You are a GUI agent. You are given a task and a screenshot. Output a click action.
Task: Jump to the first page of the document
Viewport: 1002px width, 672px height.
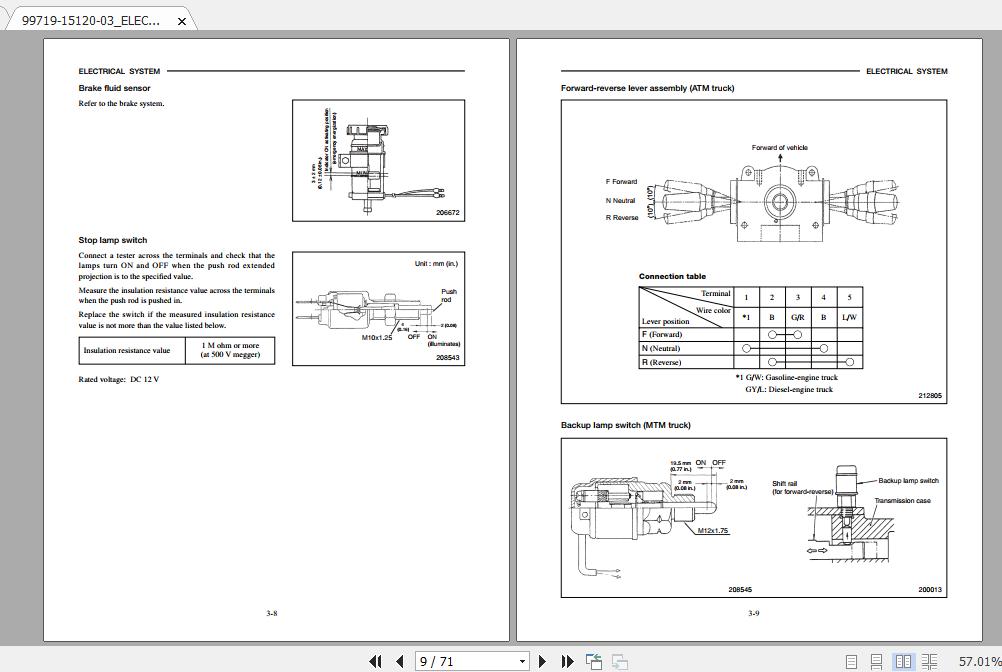377,661
